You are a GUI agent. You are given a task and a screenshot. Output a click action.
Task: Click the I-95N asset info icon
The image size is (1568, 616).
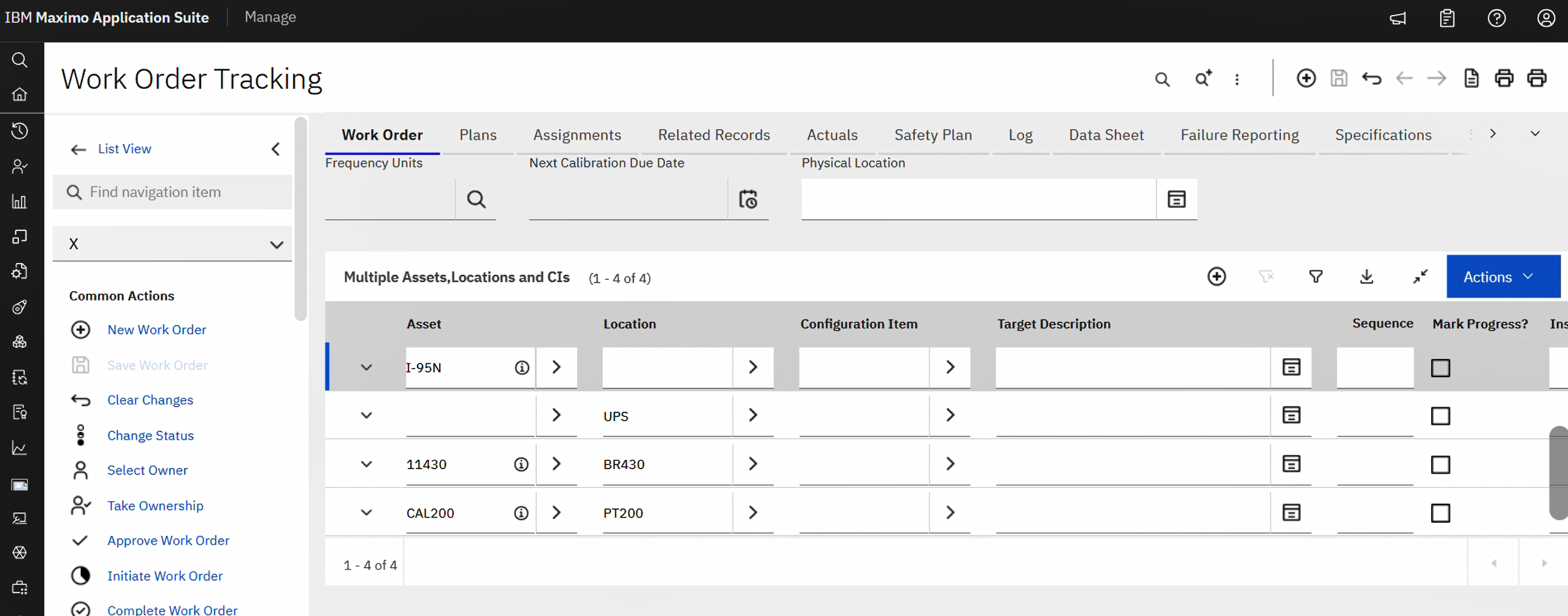(521, 367)
